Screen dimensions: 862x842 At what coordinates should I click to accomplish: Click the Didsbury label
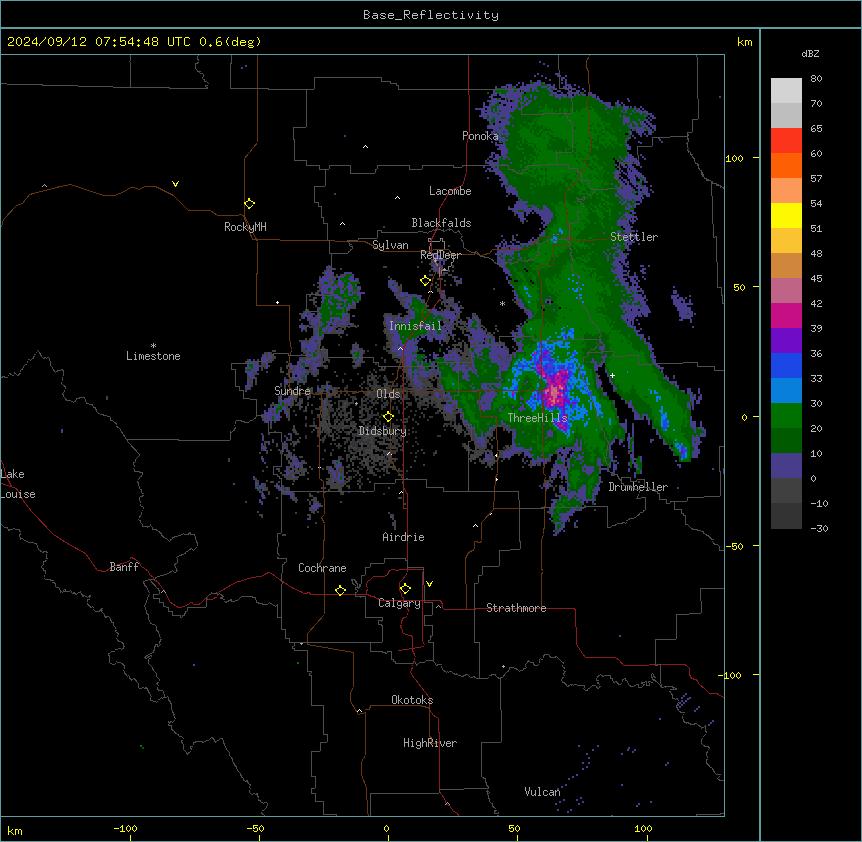(383, 431)
